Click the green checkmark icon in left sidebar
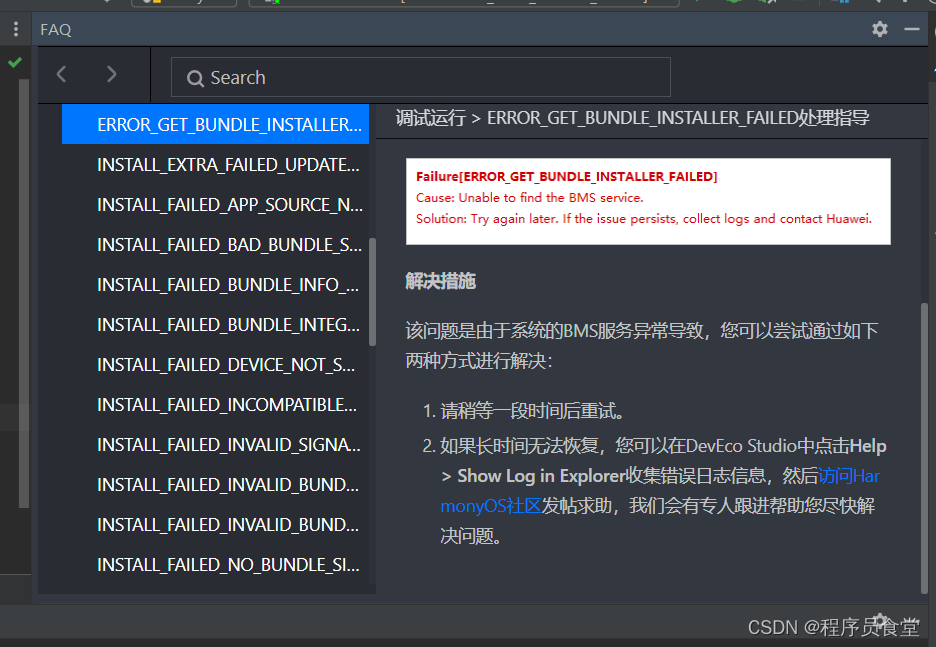Viewport: 936px width, 647px height. 14,62
